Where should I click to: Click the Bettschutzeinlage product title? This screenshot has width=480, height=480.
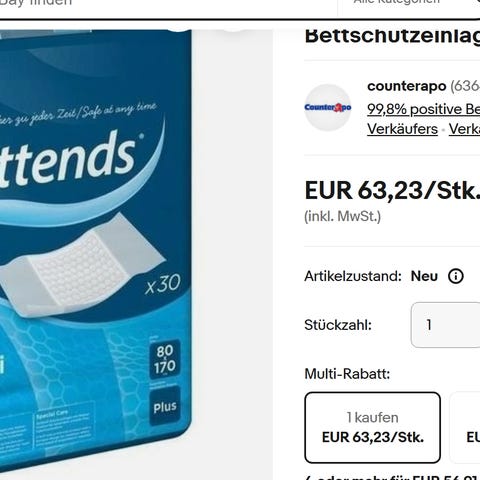tap(392, 36)
